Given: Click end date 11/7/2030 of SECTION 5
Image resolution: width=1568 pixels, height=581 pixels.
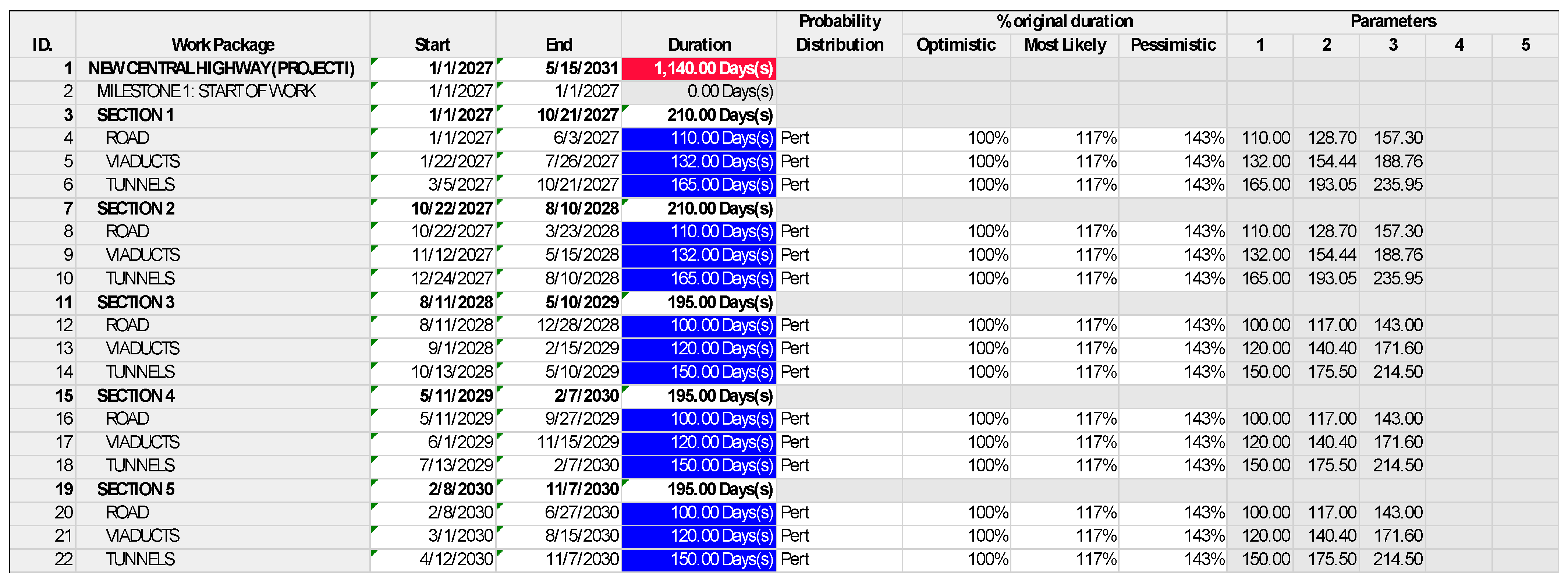Looking at the screenshot, I should [x=581, y=489].
